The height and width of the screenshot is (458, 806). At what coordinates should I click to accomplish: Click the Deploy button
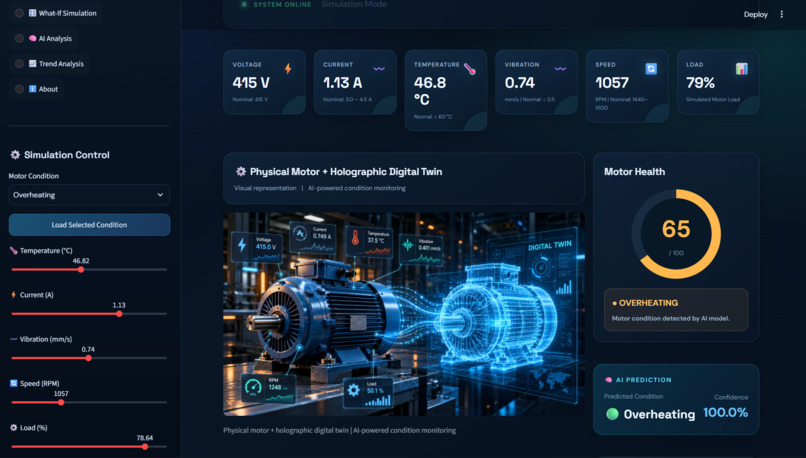[x=756, y=14]
